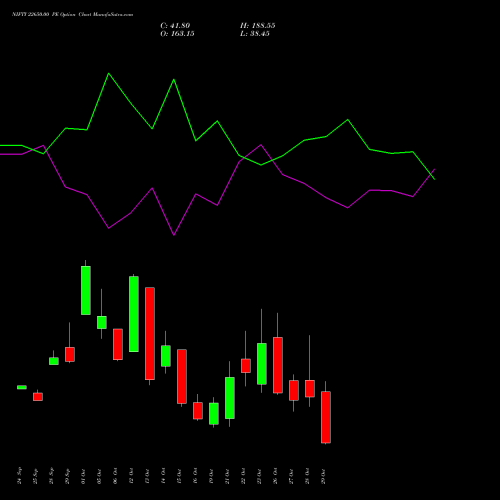
Task: Click the red candle above 27 Oct
Action: [x=294, y=390]
